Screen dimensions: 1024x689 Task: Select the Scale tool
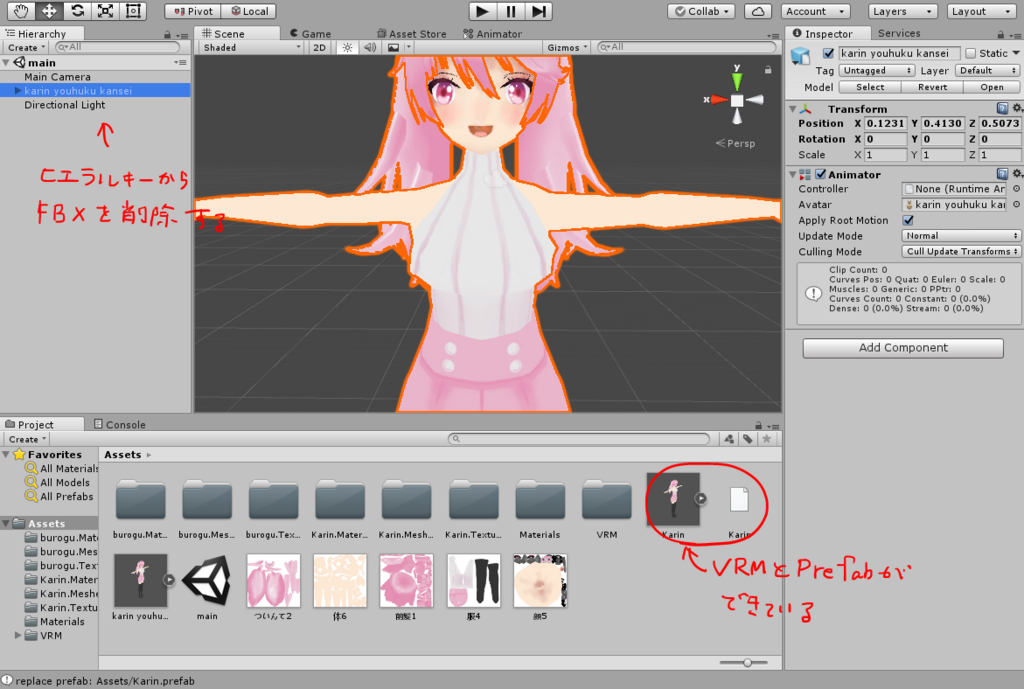coord(105,11)
